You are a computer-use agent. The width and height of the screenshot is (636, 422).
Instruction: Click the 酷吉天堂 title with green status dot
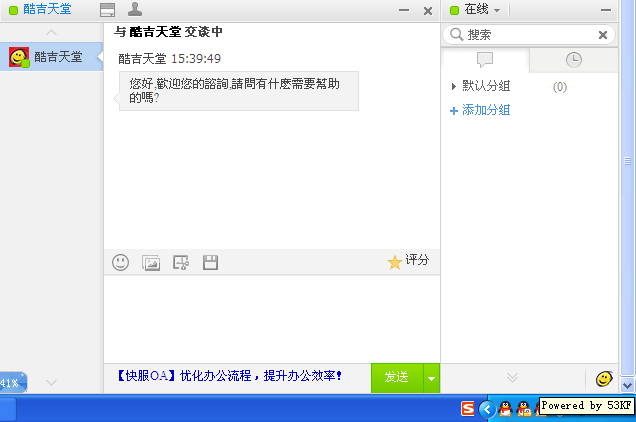click(x=41, y=9)
